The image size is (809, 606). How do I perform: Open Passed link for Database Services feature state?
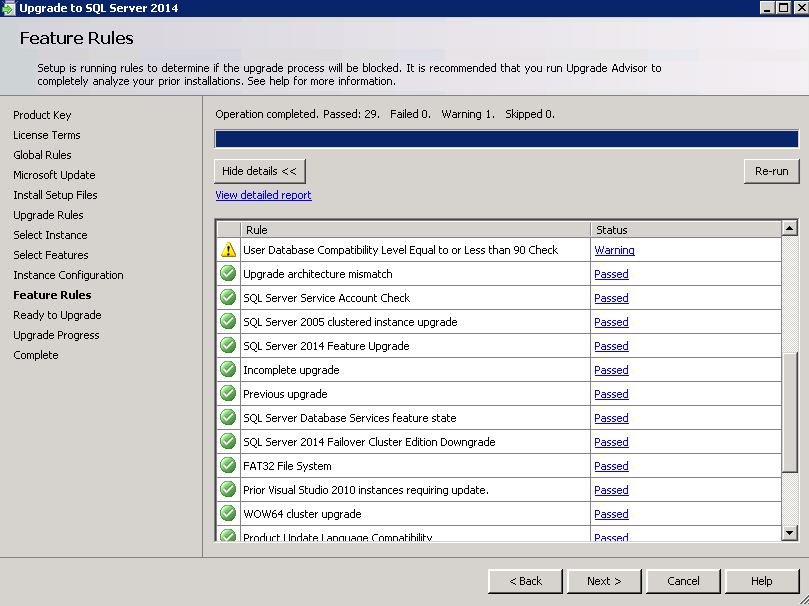(x=611, y=418)
